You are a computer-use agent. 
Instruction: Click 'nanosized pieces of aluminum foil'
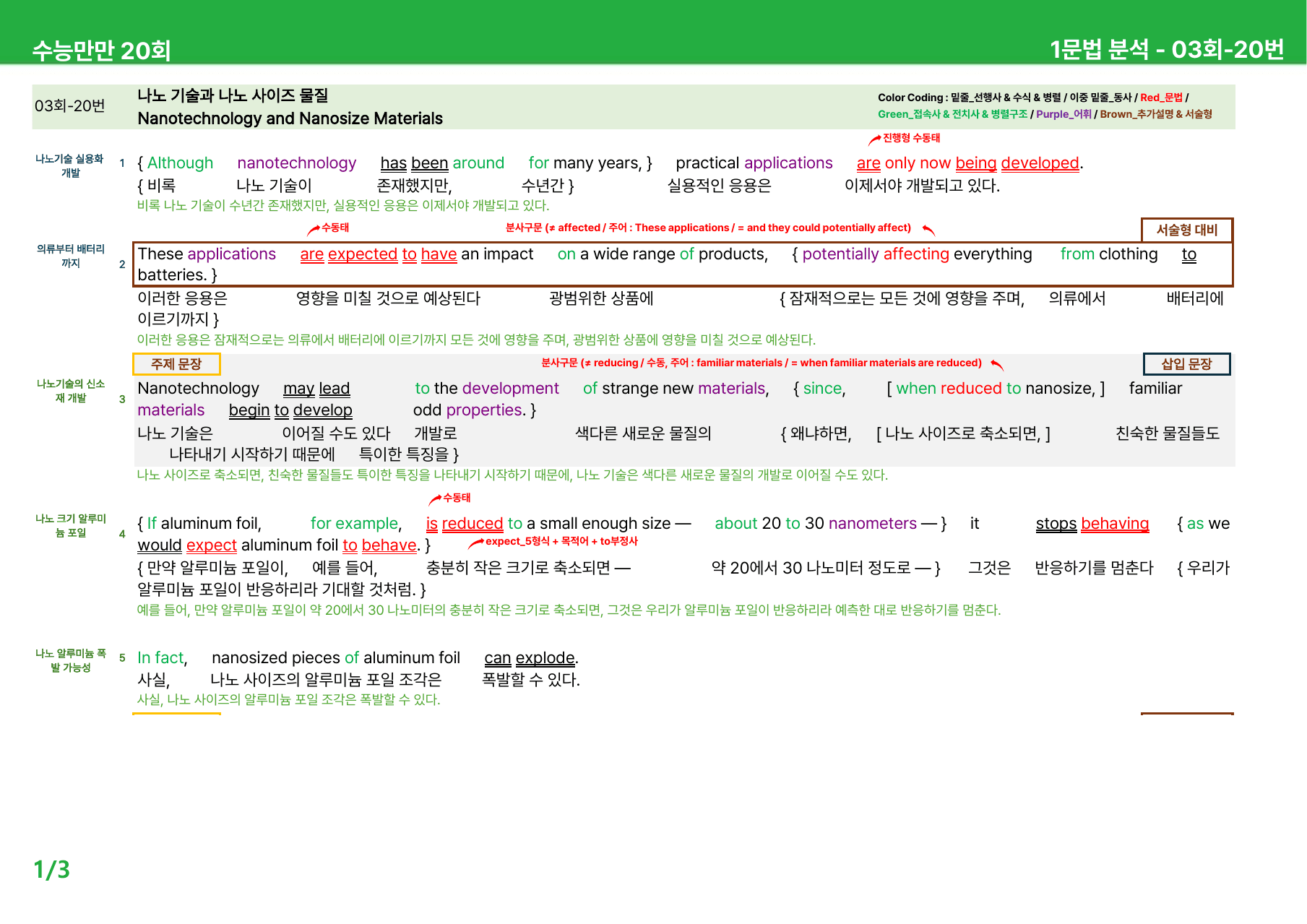pos(336,658)
